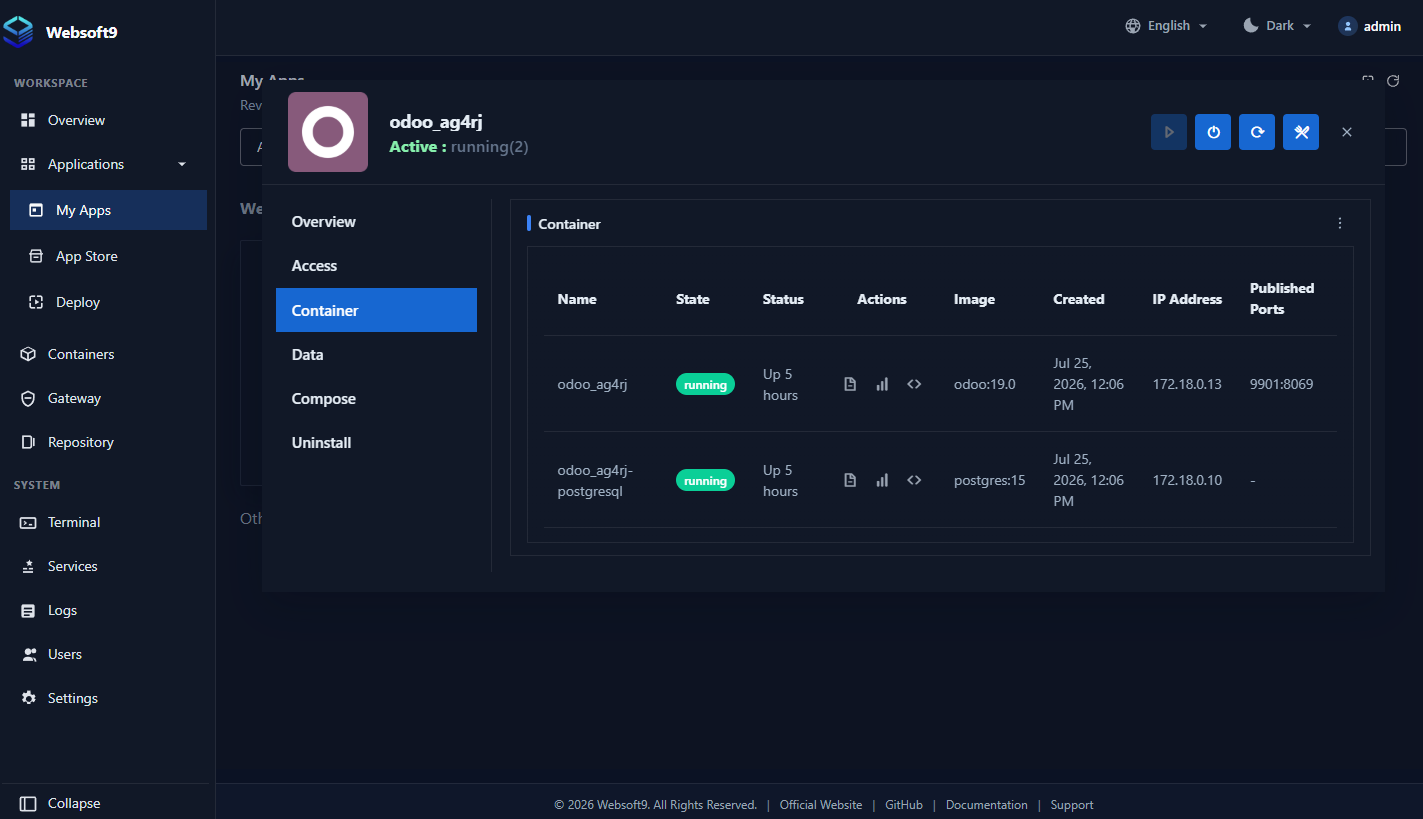Click the Settings gear icon
1423x819 pixels.
pyautogui.click(x=28, y=698)
